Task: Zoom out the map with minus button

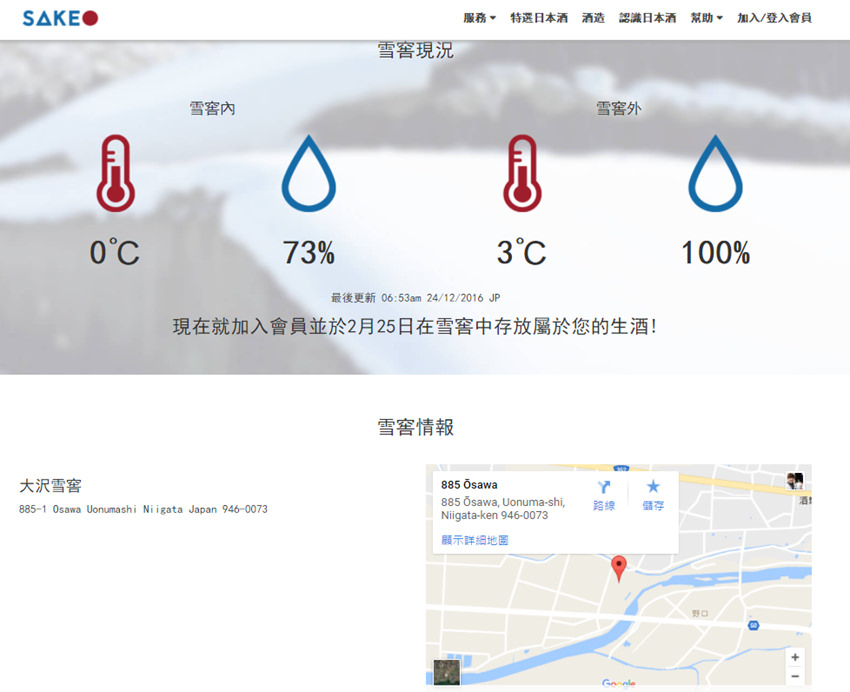Action: tap(795, 677)
